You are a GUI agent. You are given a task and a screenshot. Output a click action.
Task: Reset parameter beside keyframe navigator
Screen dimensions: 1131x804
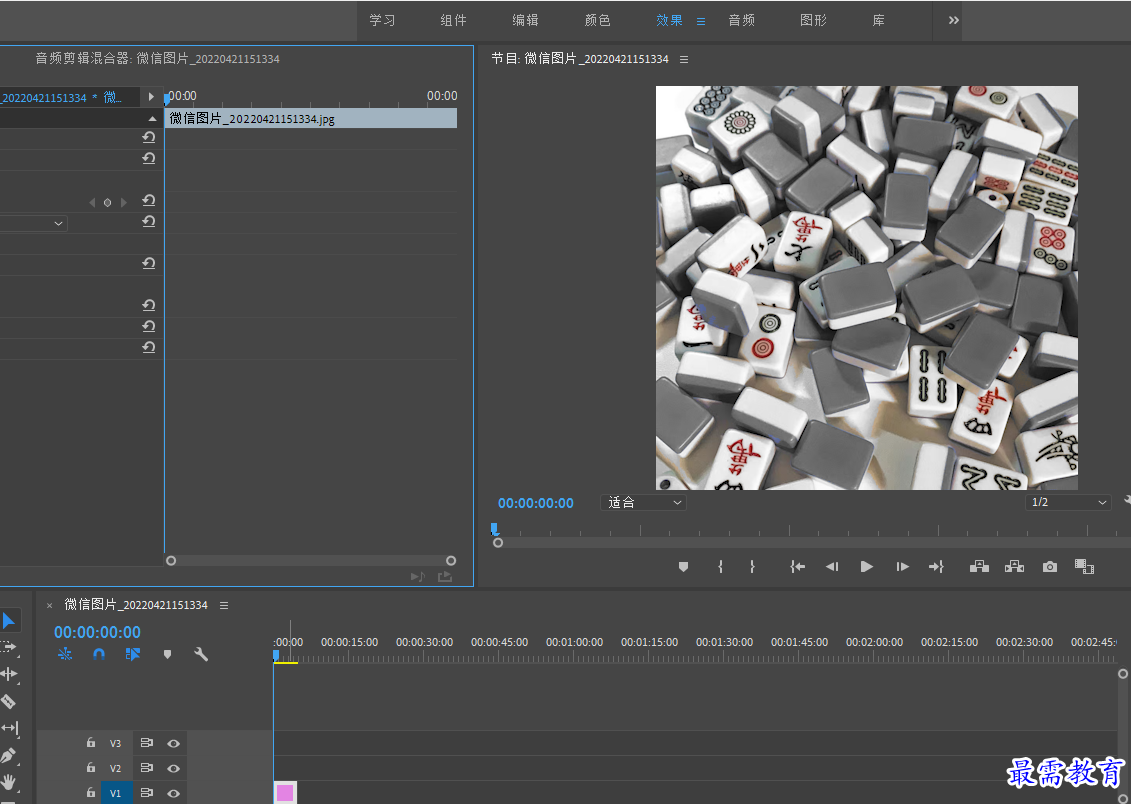(149, 200)
